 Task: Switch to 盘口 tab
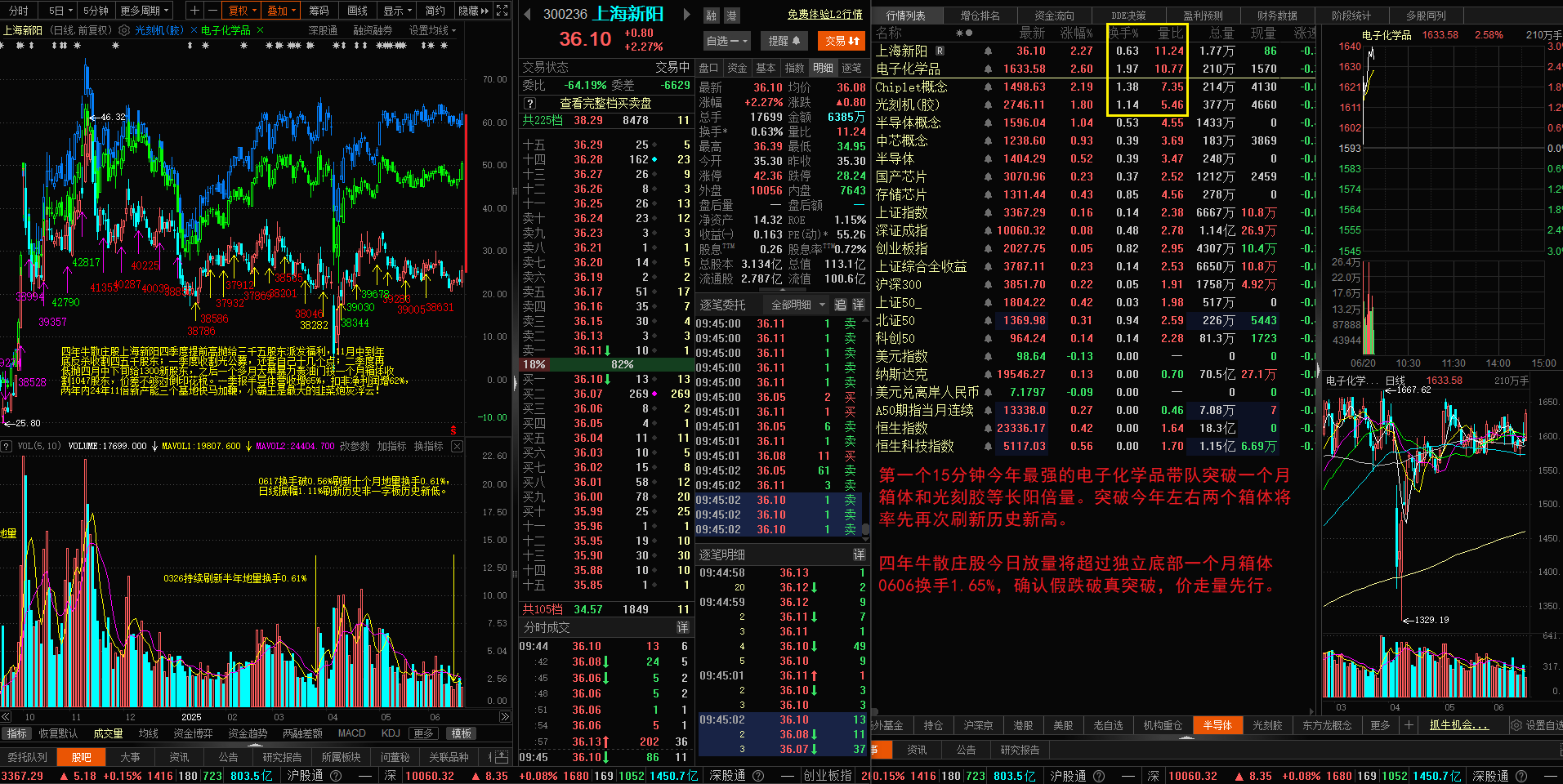point(708,68)
